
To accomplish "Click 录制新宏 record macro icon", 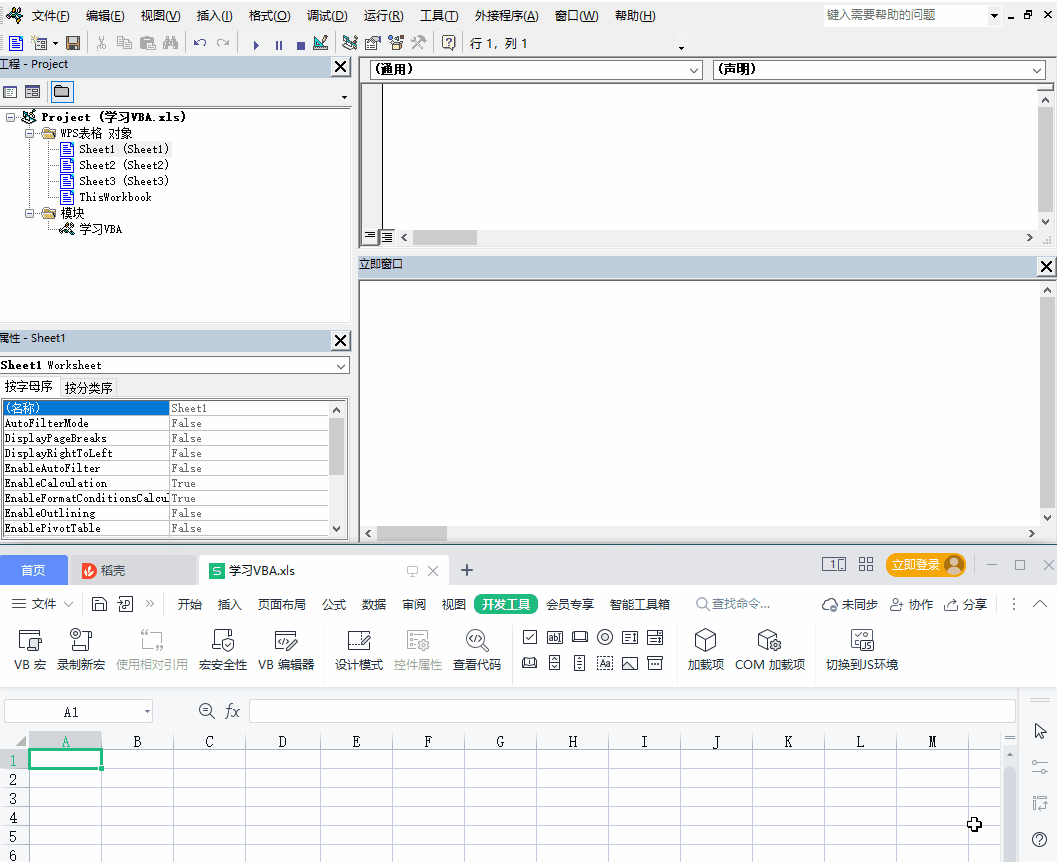I will point(81,650).
